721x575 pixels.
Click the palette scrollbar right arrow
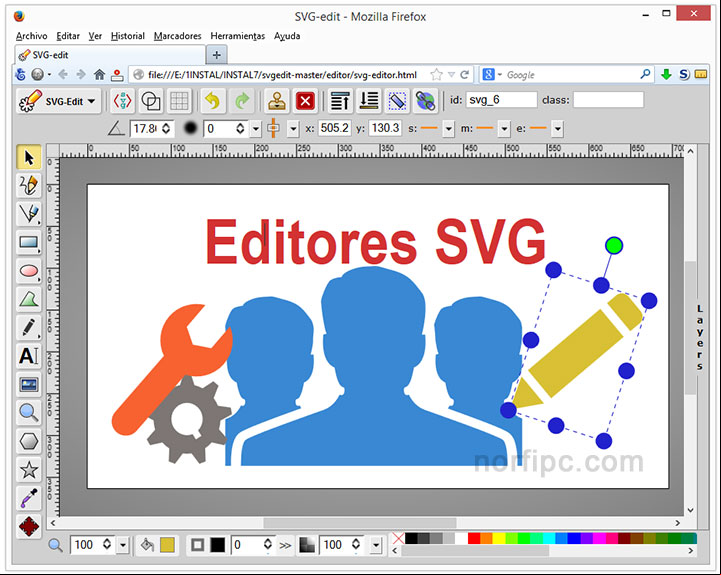(691, 551)
